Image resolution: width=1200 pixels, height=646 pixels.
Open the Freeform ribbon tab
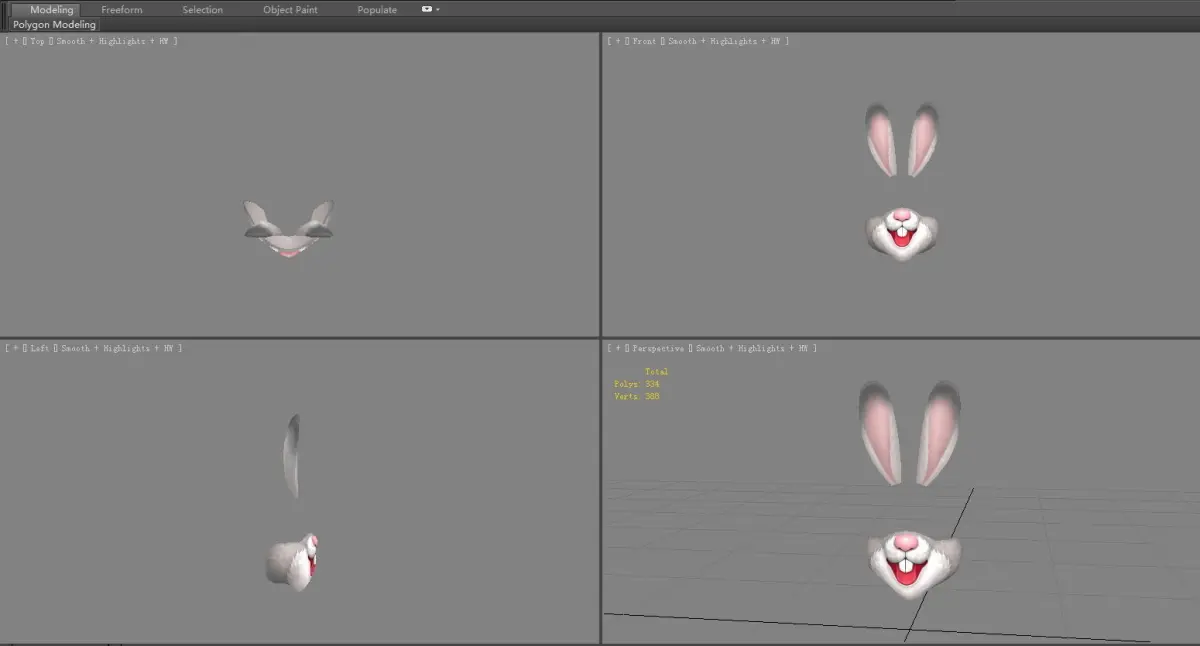(x=122, y=9)
